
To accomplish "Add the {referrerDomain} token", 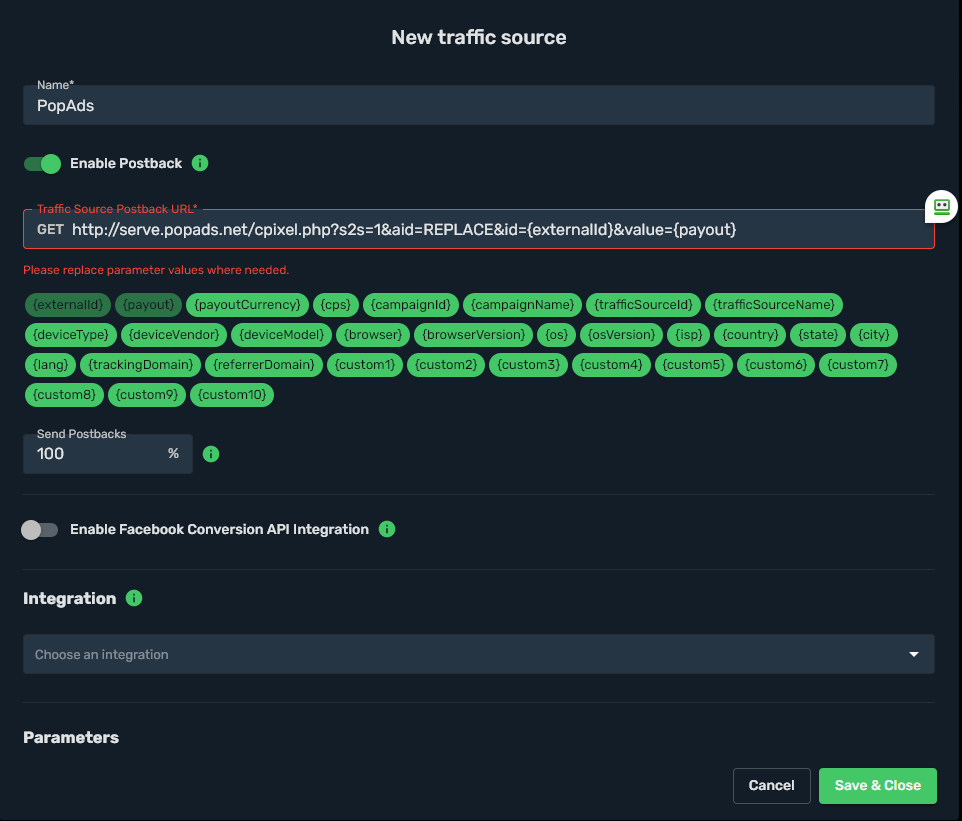I will [x=264, y=365].
